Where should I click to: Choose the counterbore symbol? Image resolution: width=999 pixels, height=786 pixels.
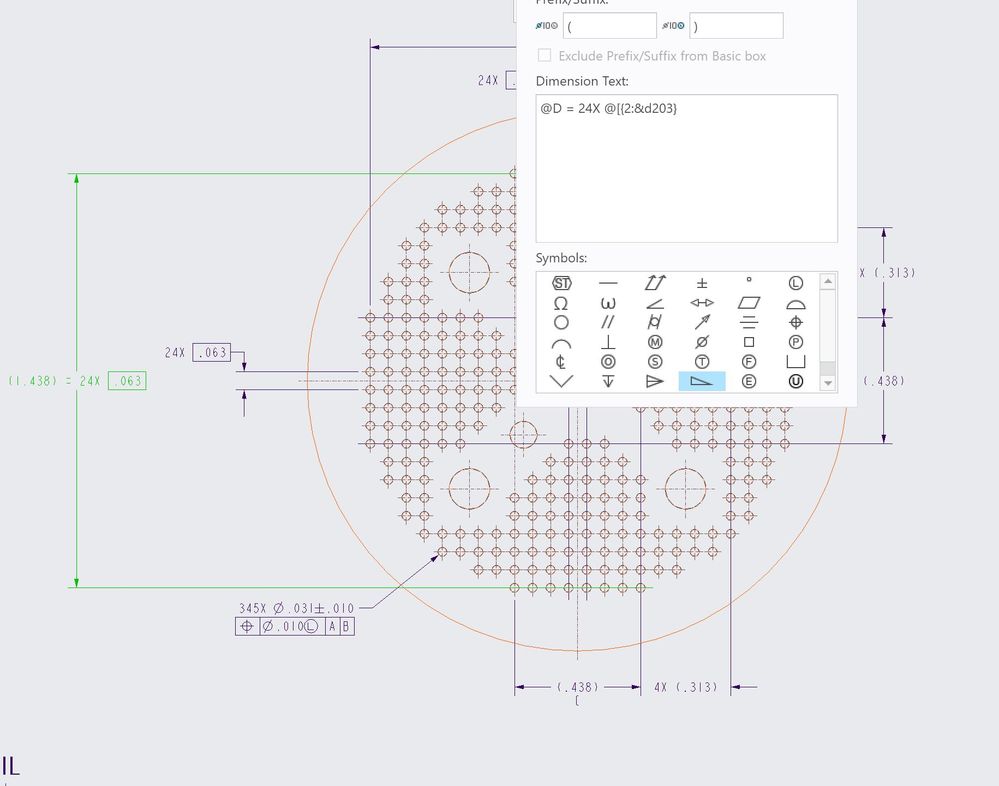point(796,361)
